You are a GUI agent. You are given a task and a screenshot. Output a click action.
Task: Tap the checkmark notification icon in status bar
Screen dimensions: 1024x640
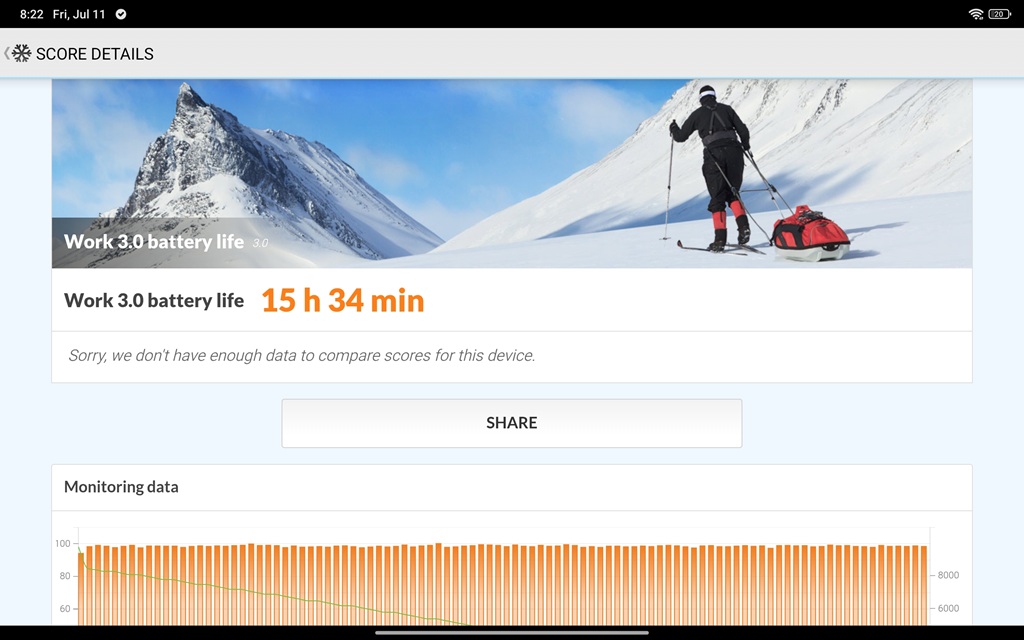click(x=121, y=14)
